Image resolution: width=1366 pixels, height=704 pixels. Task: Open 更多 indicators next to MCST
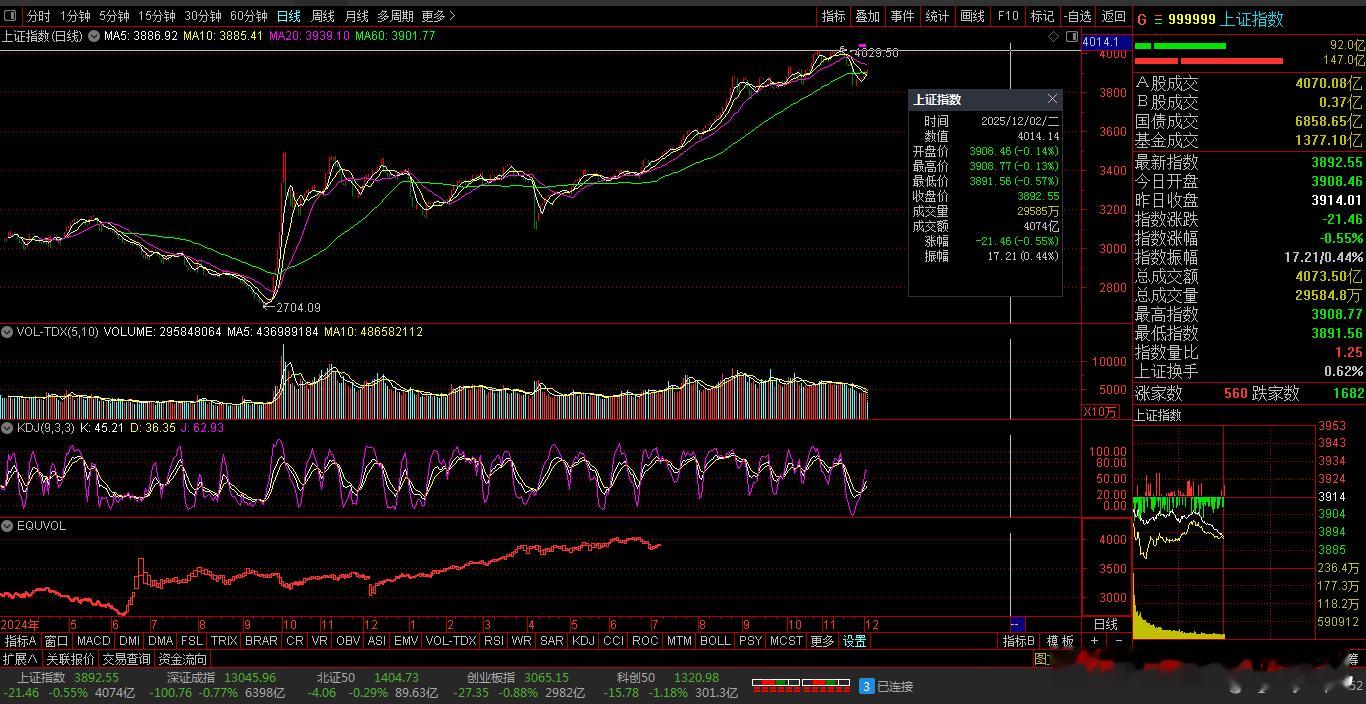(x=822, y=641)
